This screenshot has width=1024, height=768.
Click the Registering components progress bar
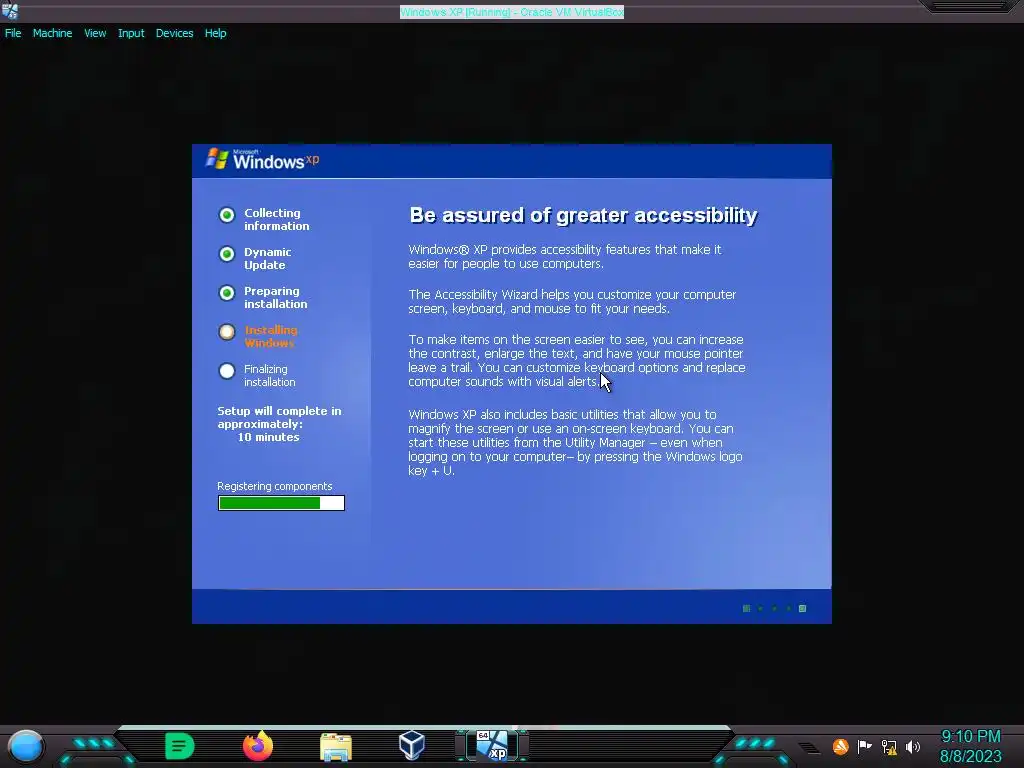(x=281, y=503)
